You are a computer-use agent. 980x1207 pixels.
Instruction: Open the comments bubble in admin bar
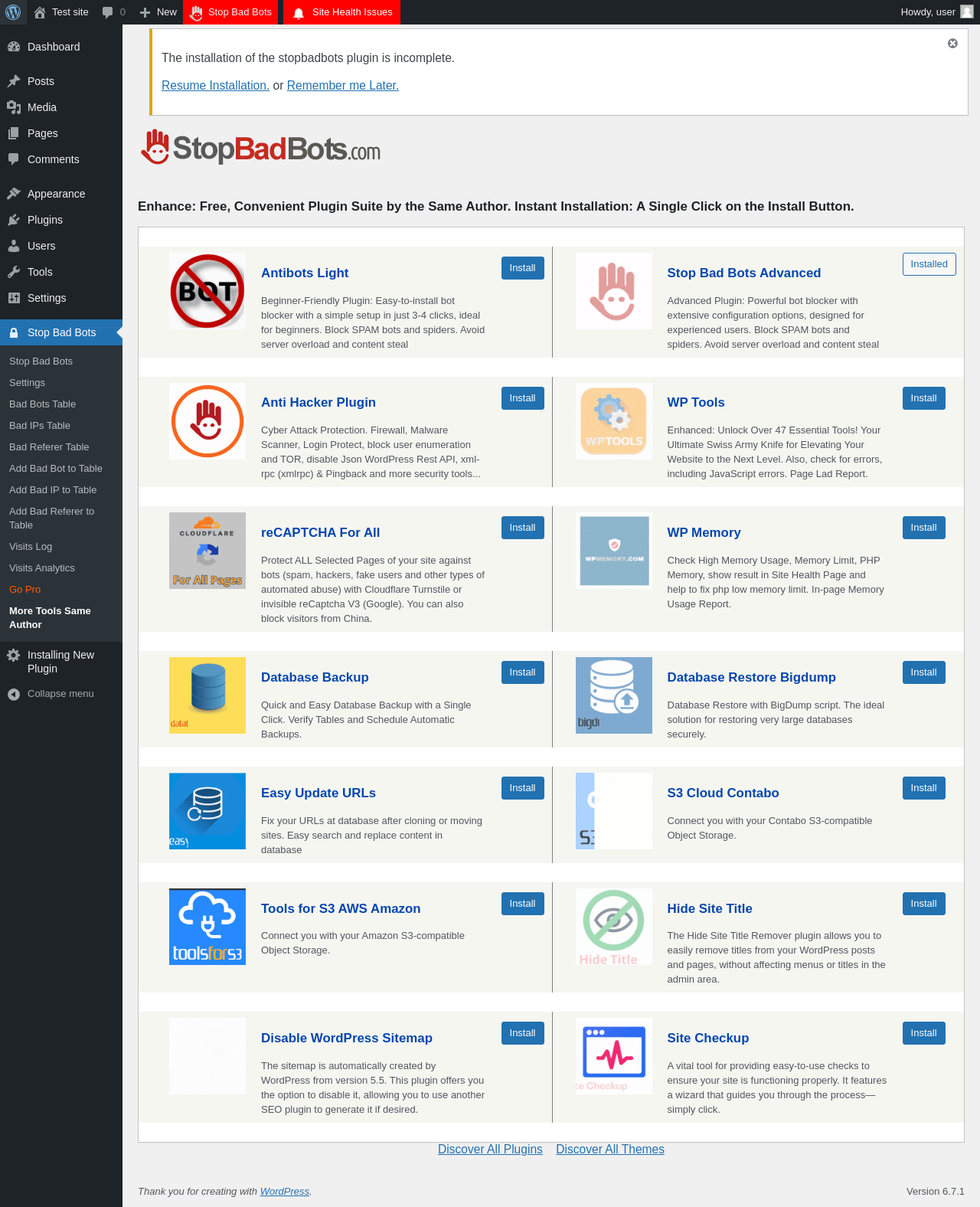click(x=108, y=12)
